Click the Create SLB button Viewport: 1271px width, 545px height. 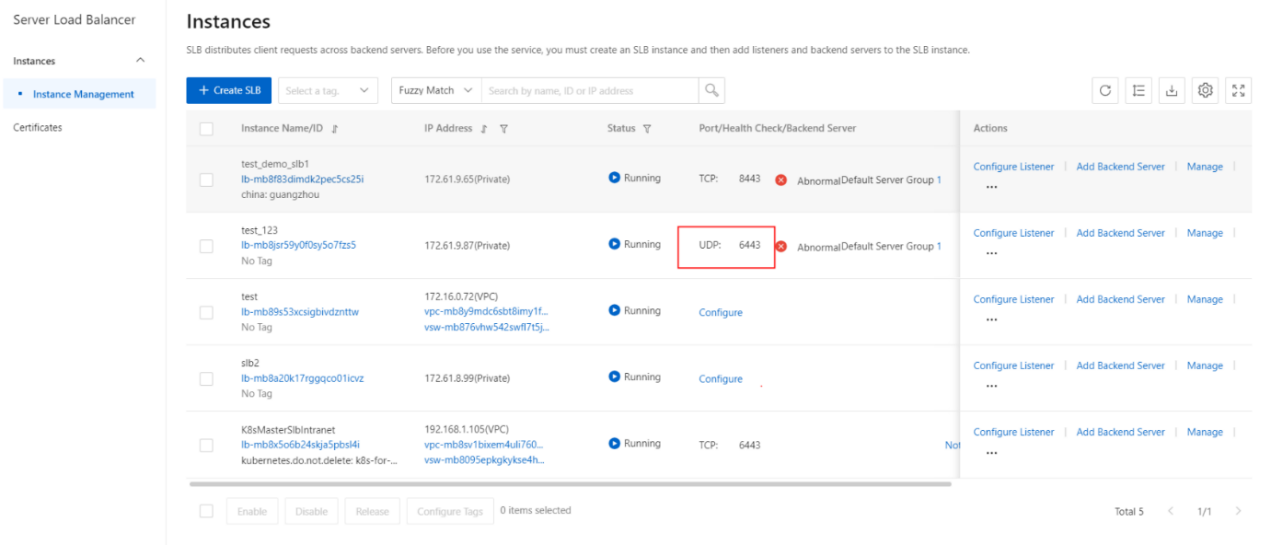[228, 90]
